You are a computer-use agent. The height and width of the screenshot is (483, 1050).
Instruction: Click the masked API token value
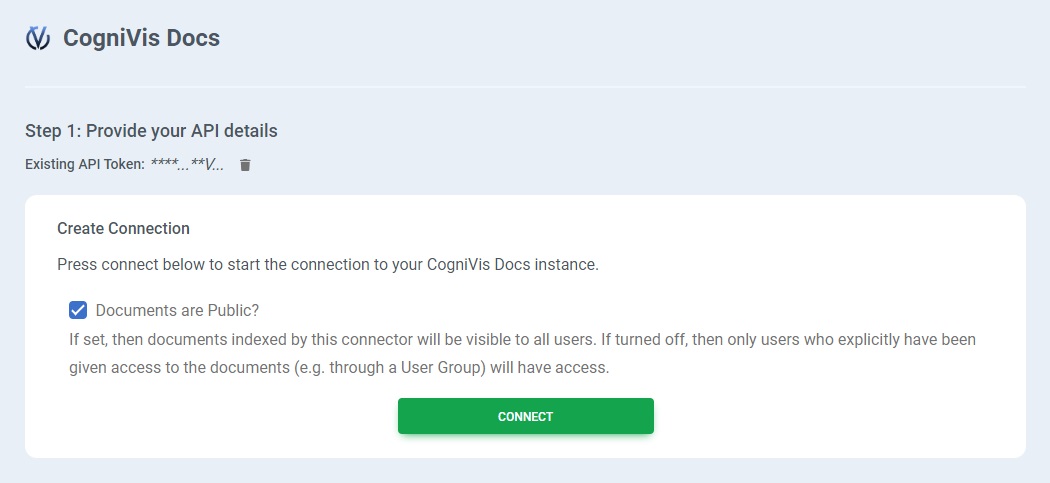click(x=187, y=165)
